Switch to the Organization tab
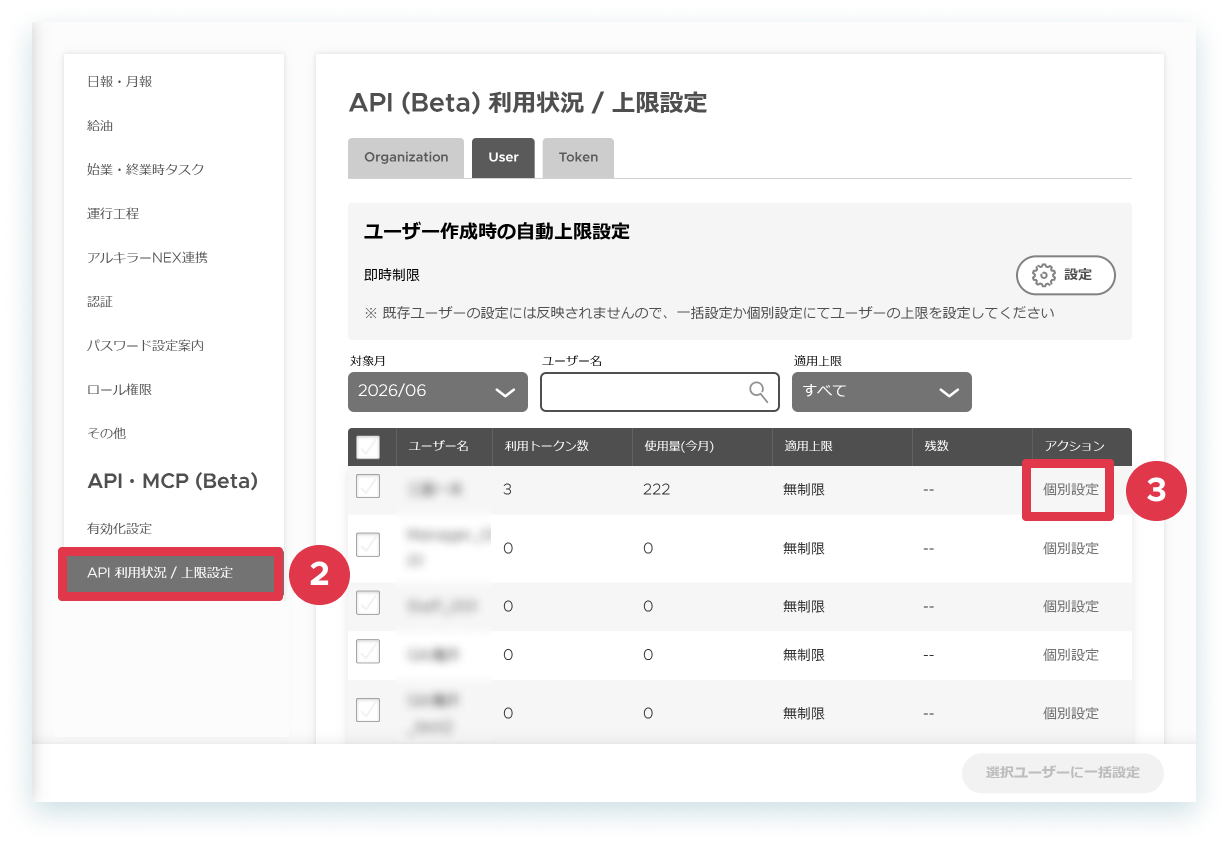Screen dimensions: 1228x844 406,158
